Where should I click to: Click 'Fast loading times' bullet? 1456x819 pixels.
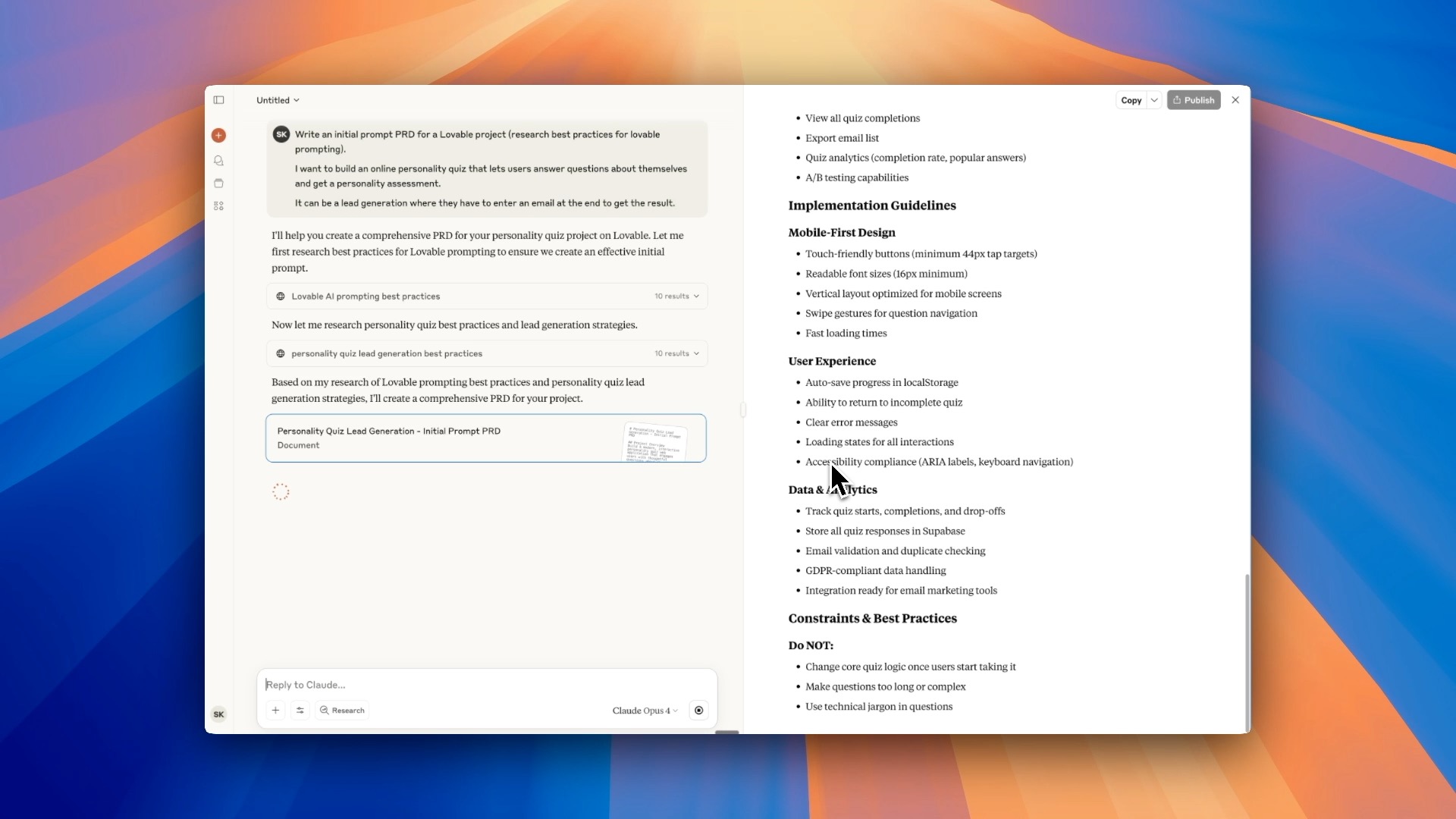(x=846, y=333)
